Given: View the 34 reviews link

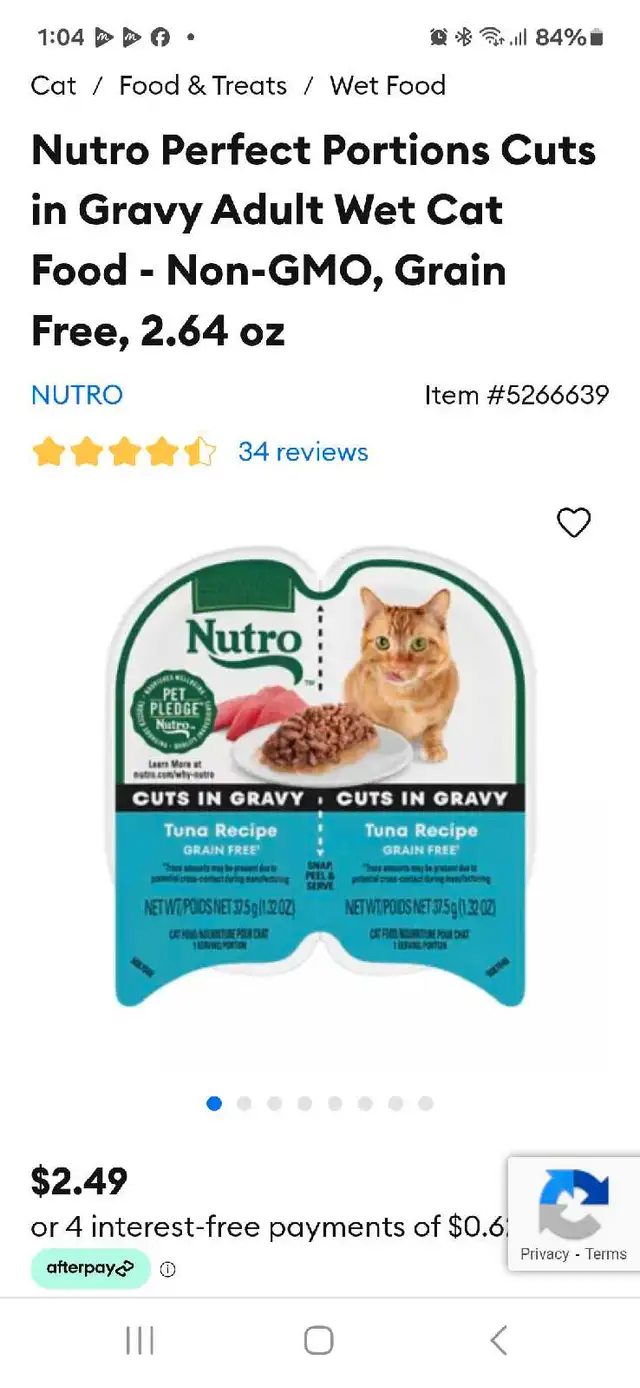Looking at the screenshot, I should 303,452.
